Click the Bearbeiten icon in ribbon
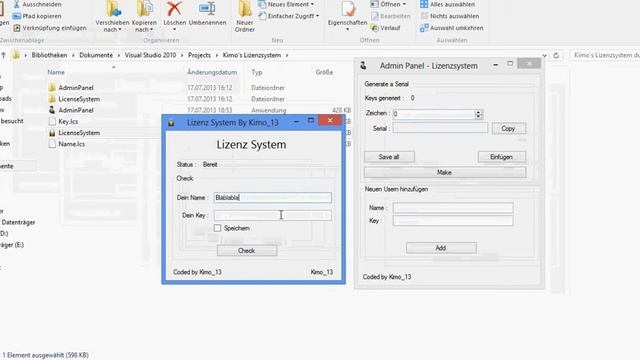The width and height of the screenshot is (640, 360). (x=375, y=16)
